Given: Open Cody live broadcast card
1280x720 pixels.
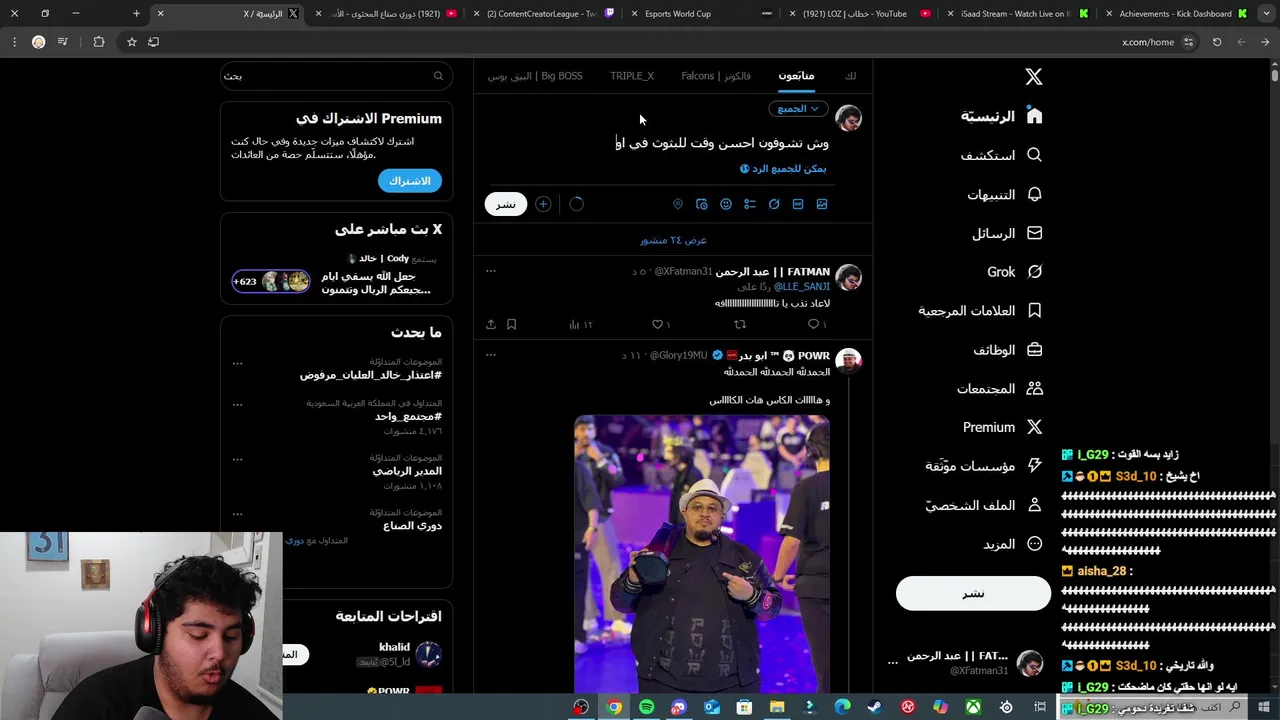Looking at the screenshot, I should tap(336, 274).
